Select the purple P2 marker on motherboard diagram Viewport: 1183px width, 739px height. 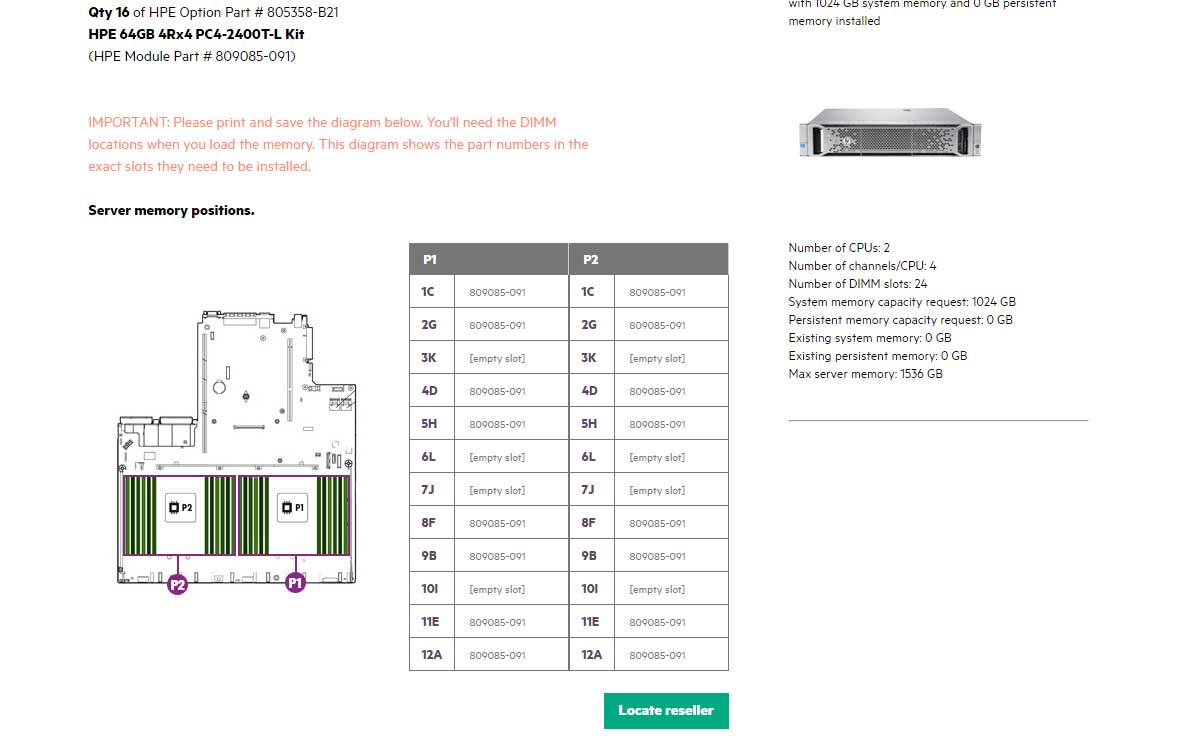point(177,584)
